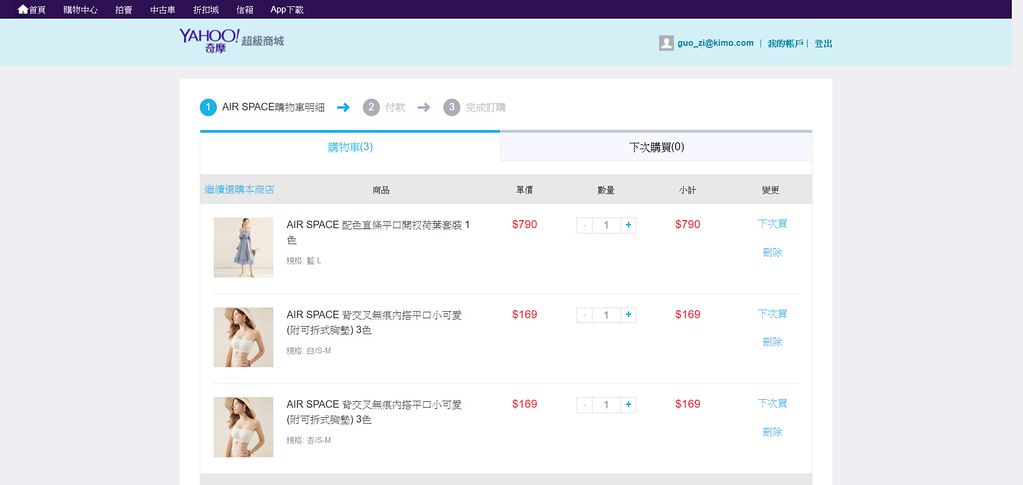Decrease quantity of 杏/S-M item
The height and width of the screenshot is (485, 1023).
tap(585, 405)
